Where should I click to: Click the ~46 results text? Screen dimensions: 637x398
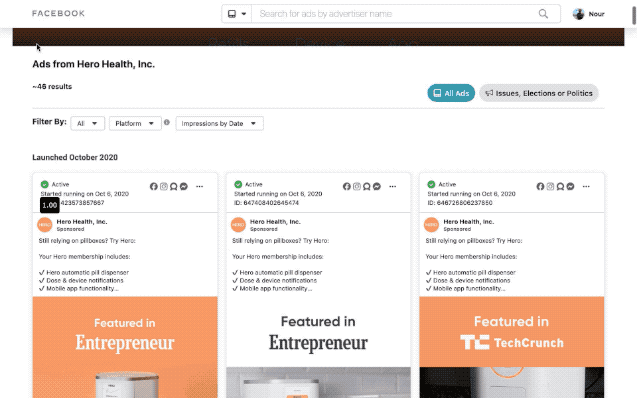[x=52, y=87]
